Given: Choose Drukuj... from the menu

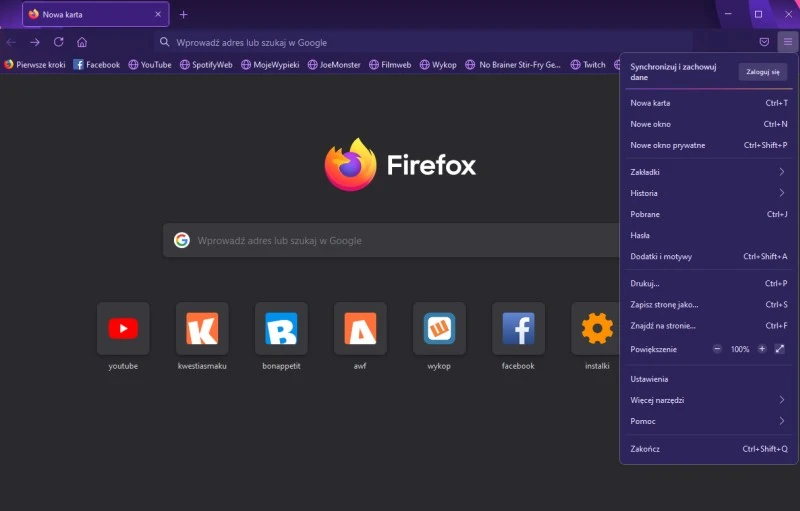Looking at the screenshot, I should 709,284.
